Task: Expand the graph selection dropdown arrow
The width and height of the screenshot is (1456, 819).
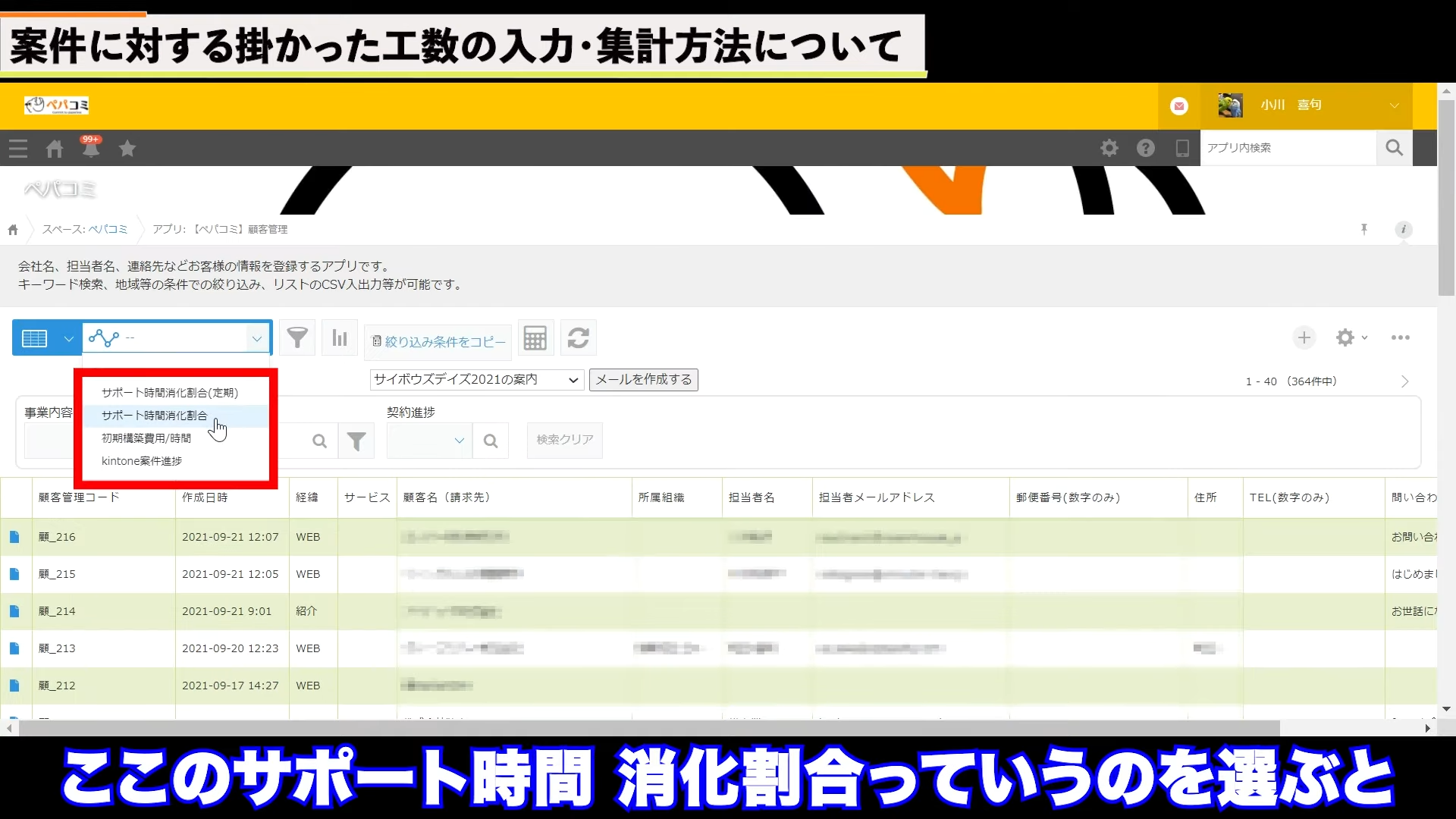Action: pos(256,338)
